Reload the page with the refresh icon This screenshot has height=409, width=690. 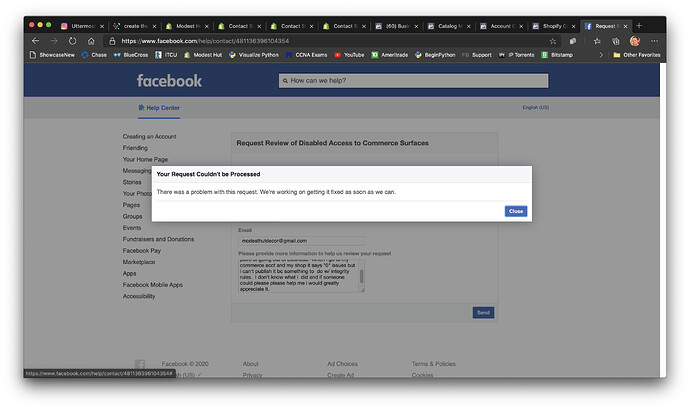[x=72, y=41]
